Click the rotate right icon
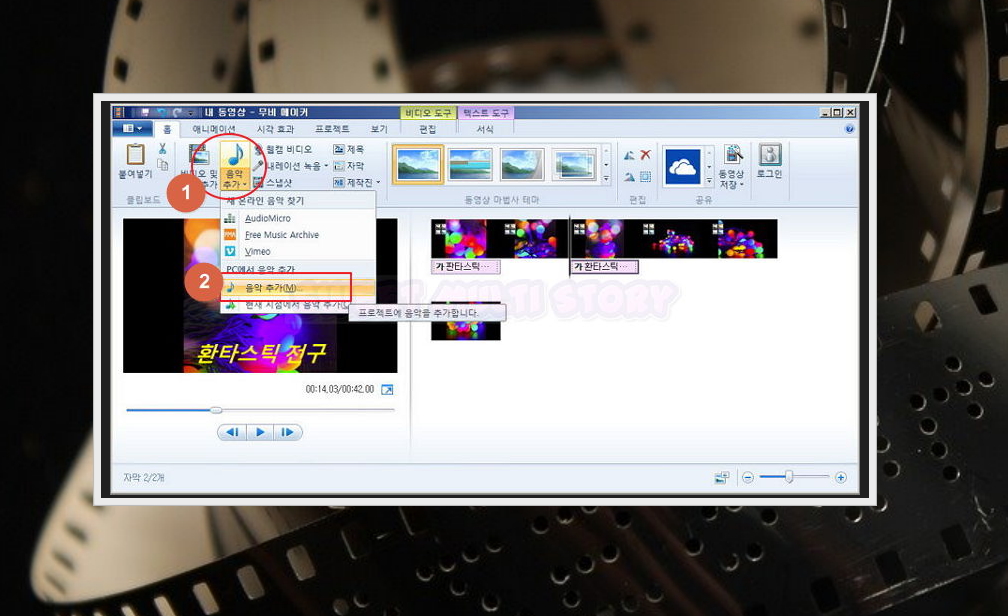This screenshot has height=616, width=1008. (629, 177)
